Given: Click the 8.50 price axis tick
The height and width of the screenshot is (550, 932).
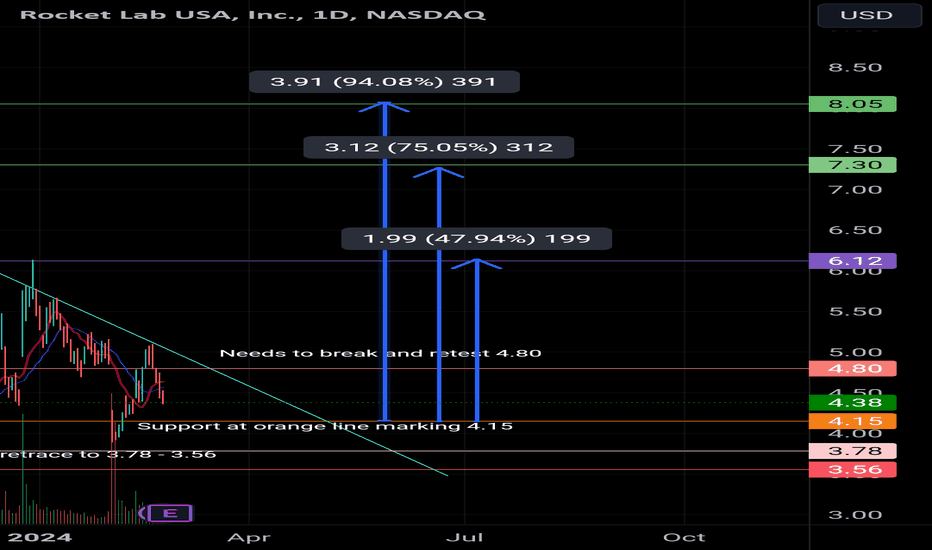Looking at the screenshot, I should [x=855, y=67].
